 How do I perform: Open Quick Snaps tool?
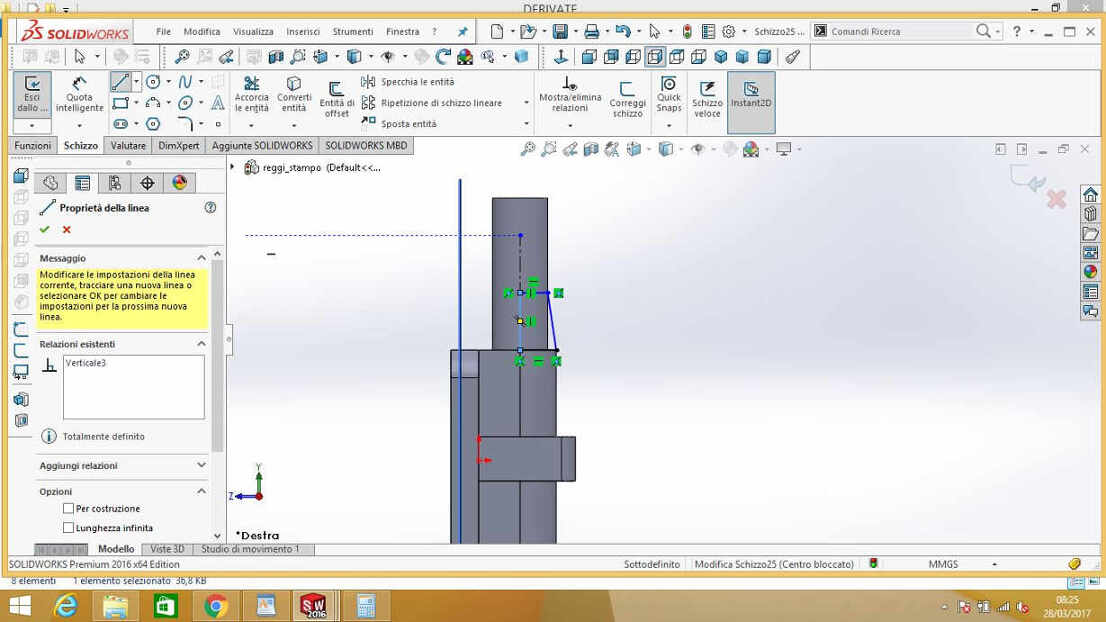tap(669, 94)
